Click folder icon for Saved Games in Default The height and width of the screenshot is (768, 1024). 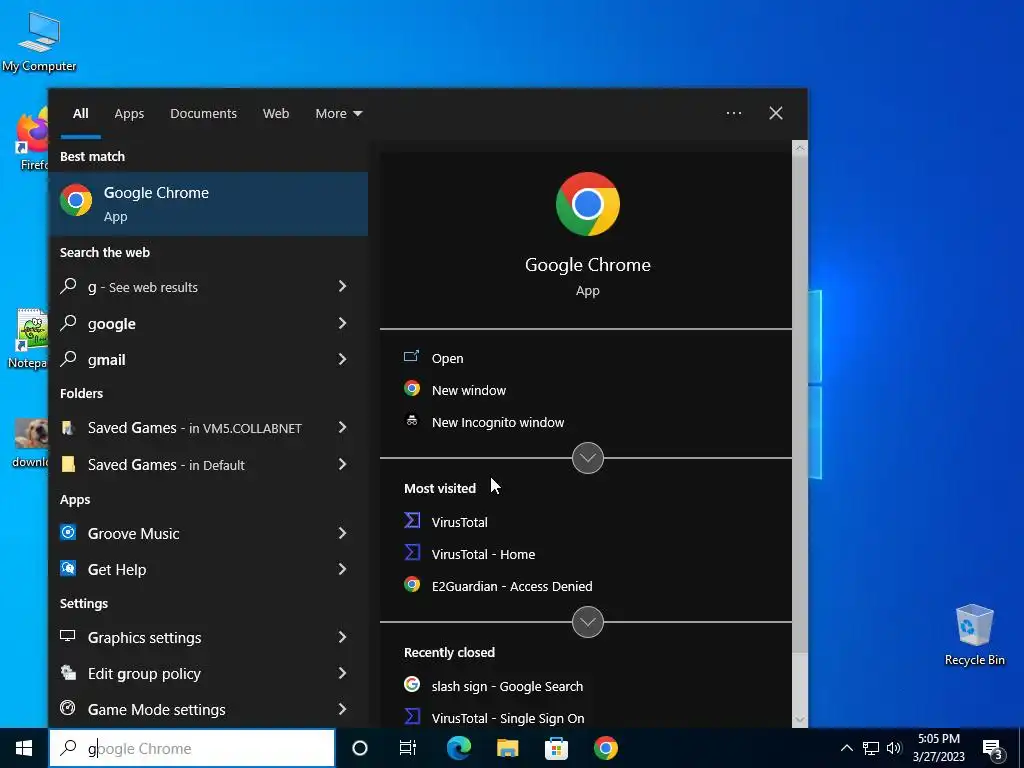pyautogui.click(x=68, y=464)
